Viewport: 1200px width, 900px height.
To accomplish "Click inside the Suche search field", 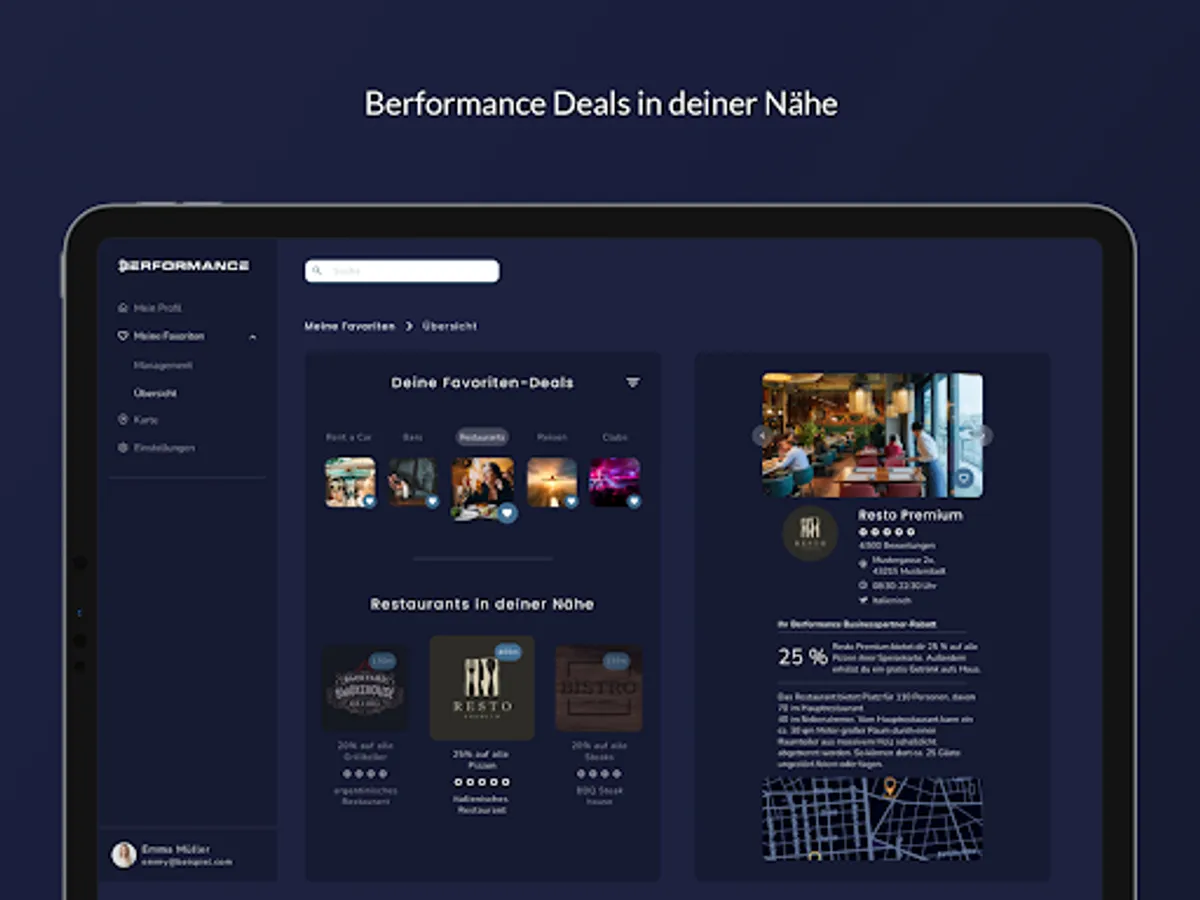I will (402, 271).
